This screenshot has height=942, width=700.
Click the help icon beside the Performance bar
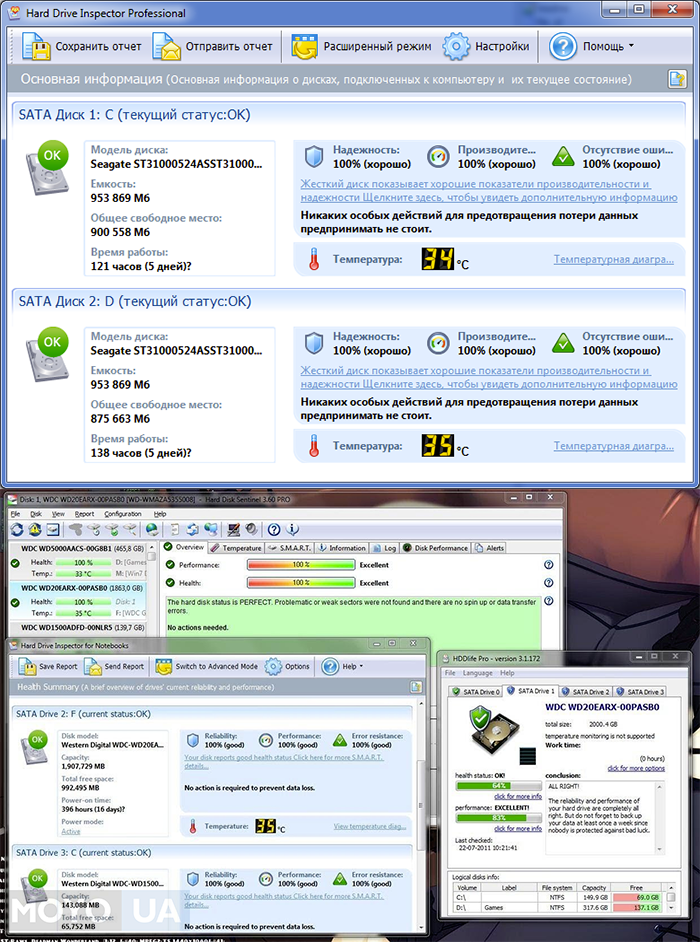click(548, 565)
